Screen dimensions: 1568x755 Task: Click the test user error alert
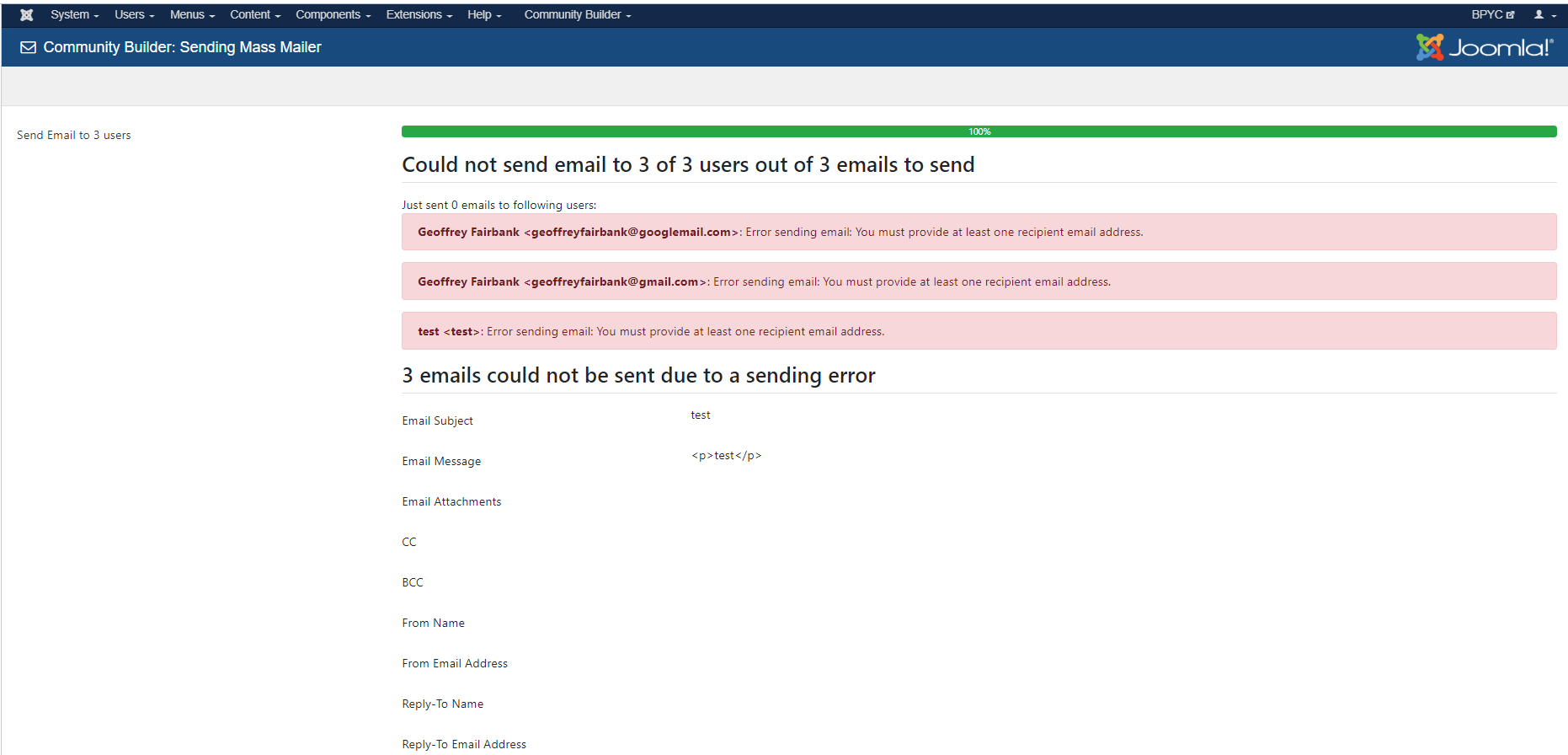tap(979, 331)
